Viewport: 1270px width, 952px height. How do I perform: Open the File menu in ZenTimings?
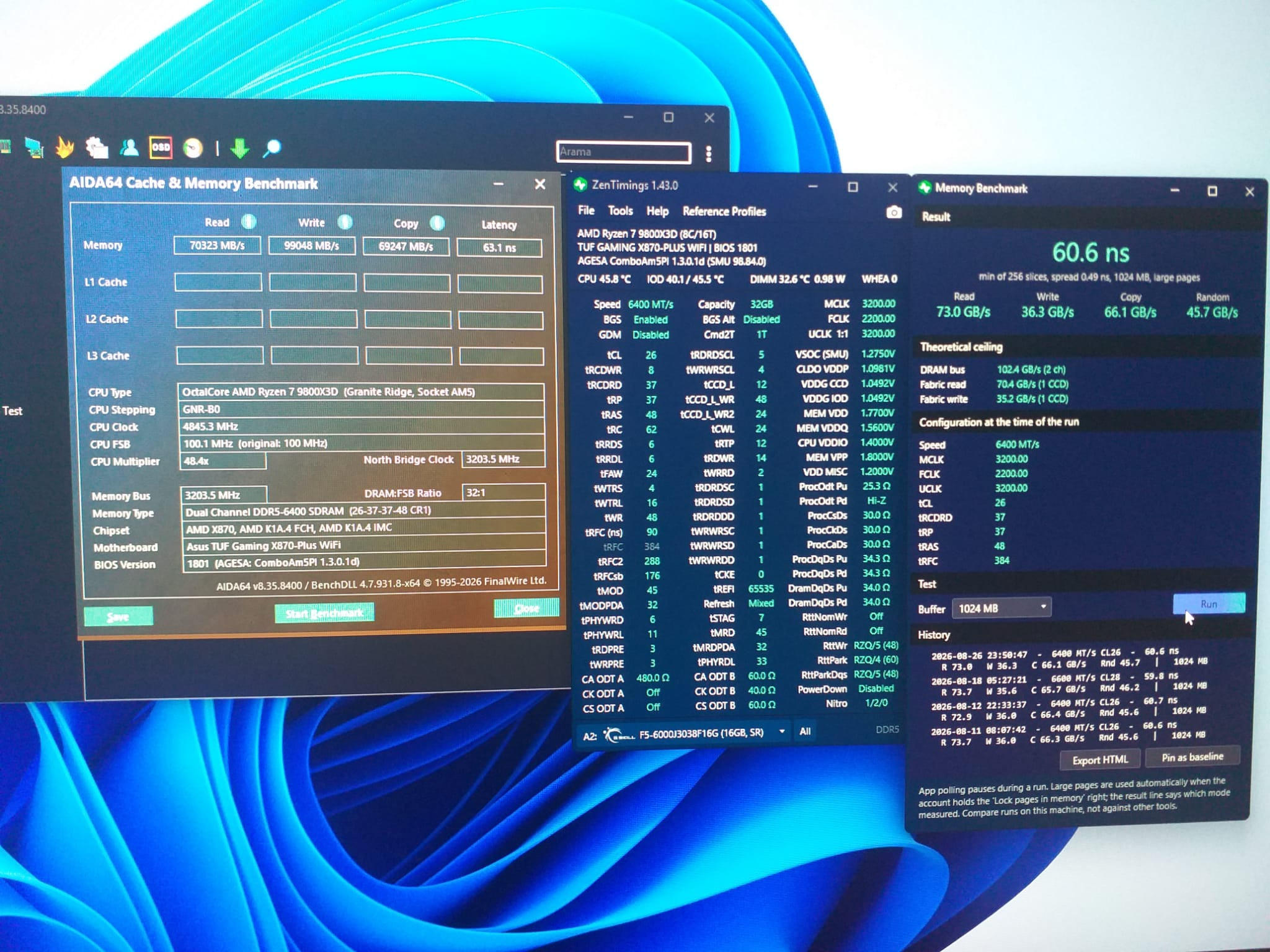586,211
